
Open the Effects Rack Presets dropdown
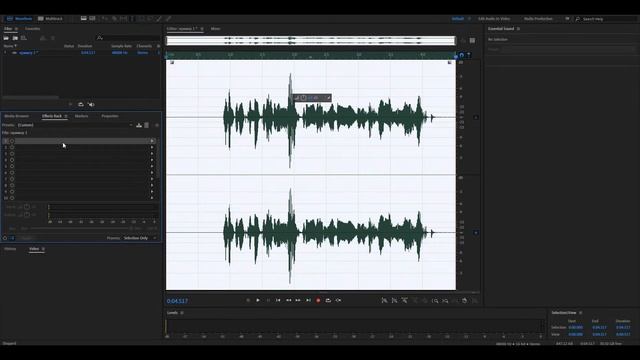[x=76, y=125]
